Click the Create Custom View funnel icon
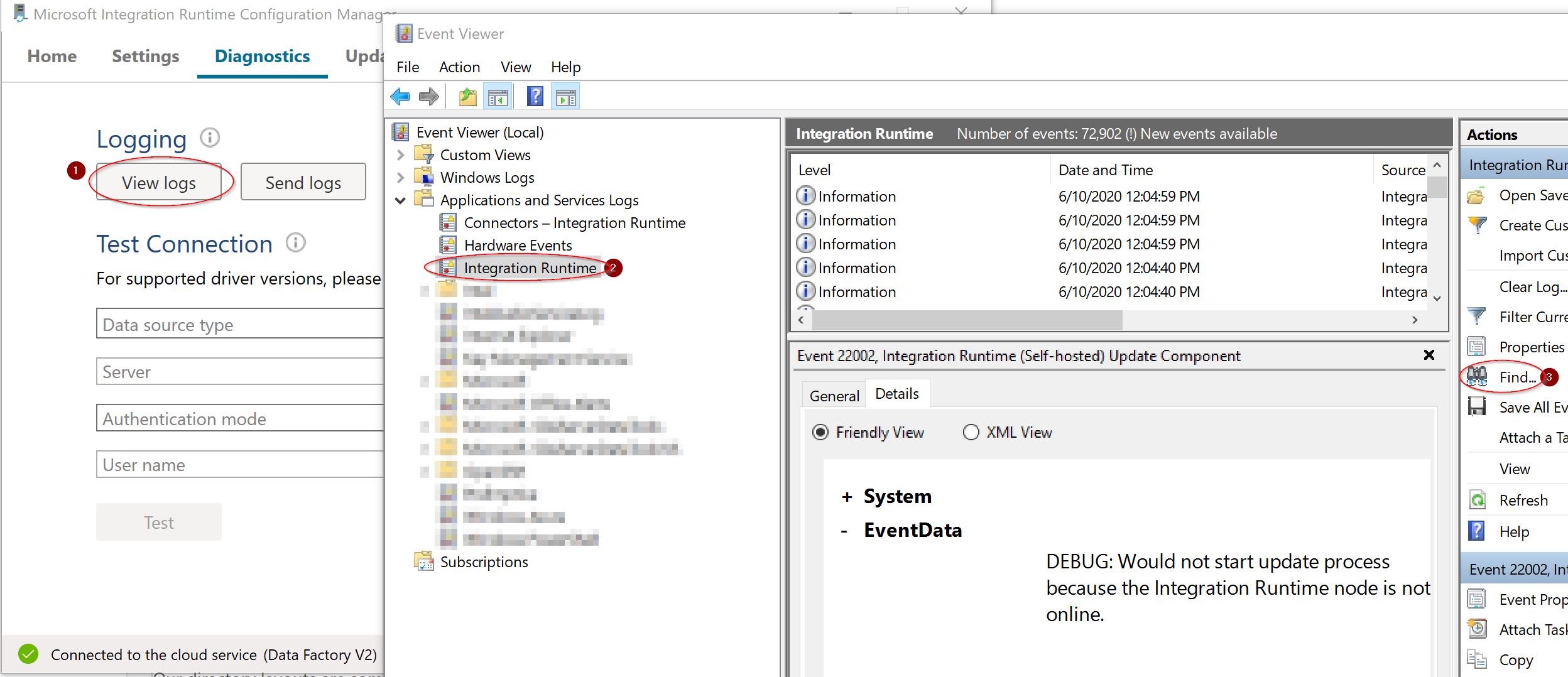Viewport: 1568px width, 677px height. tap(1477, 225)
